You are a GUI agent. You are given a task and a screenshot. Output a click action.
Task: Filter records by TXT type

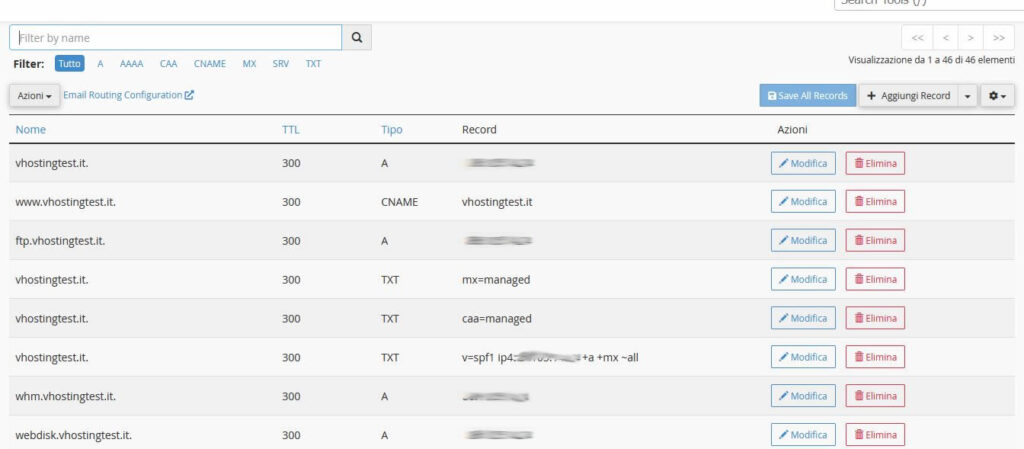tap(313, 63)
